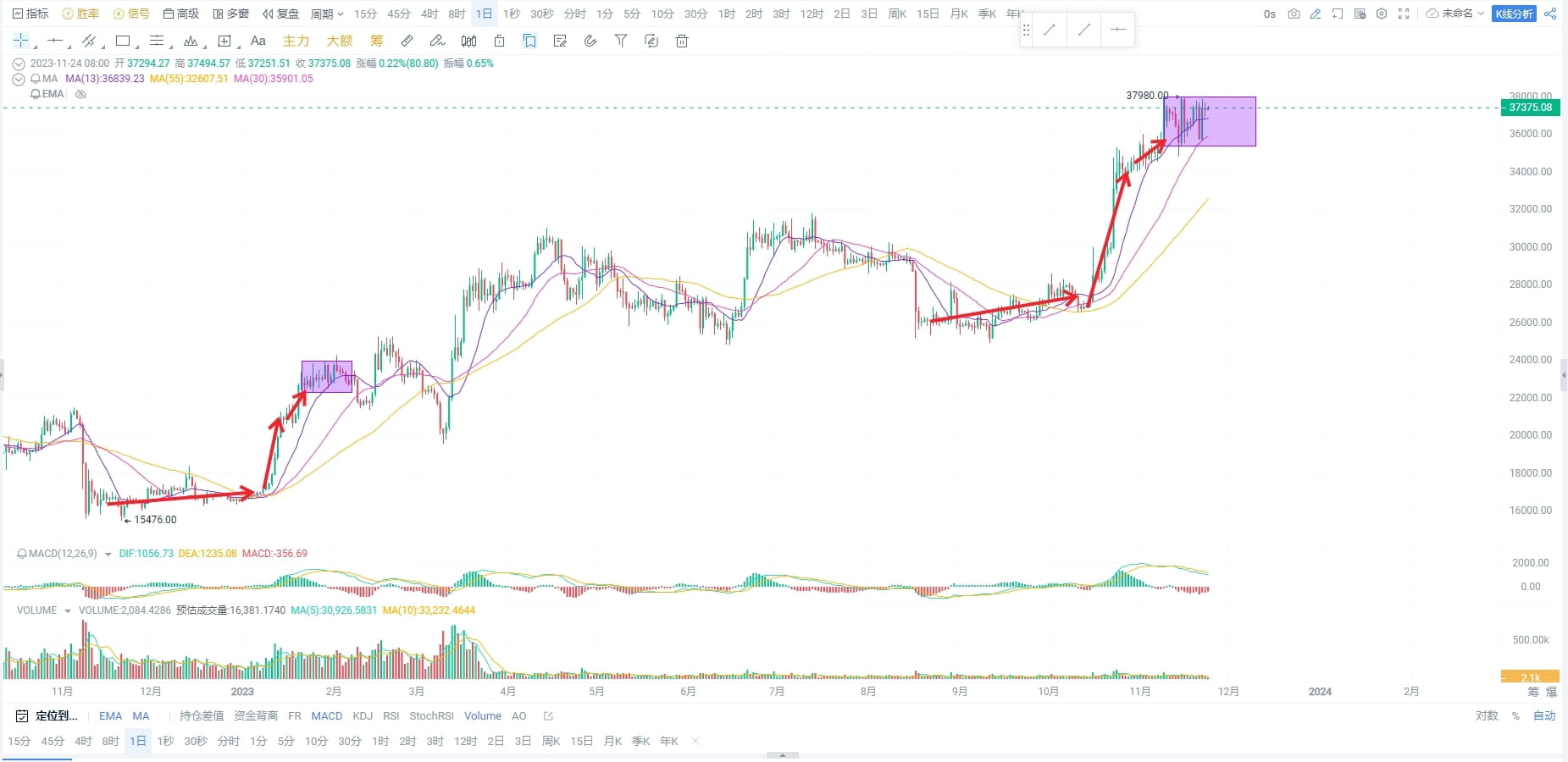
Task: Select the horizontal line drawing tool
Action: pyautogui.click(x=54, y=41)
